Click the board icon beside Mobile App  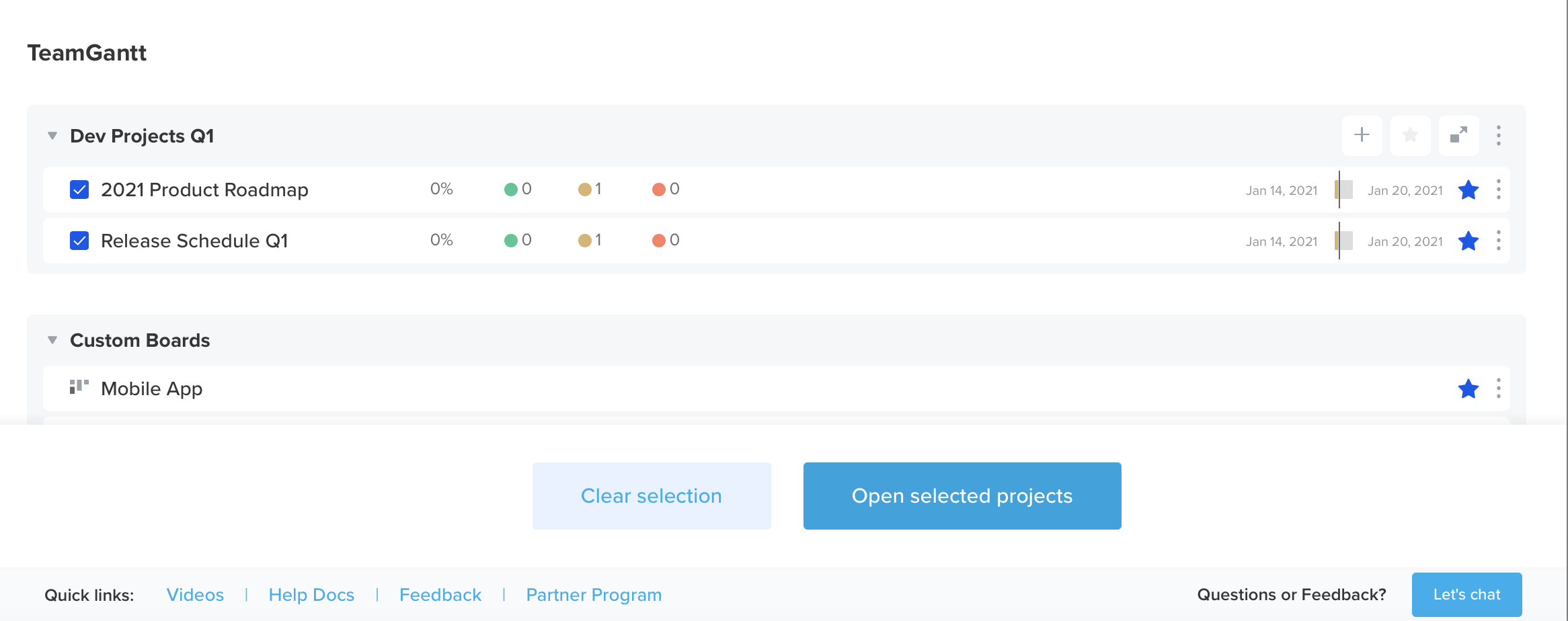(x=79, y=386)
